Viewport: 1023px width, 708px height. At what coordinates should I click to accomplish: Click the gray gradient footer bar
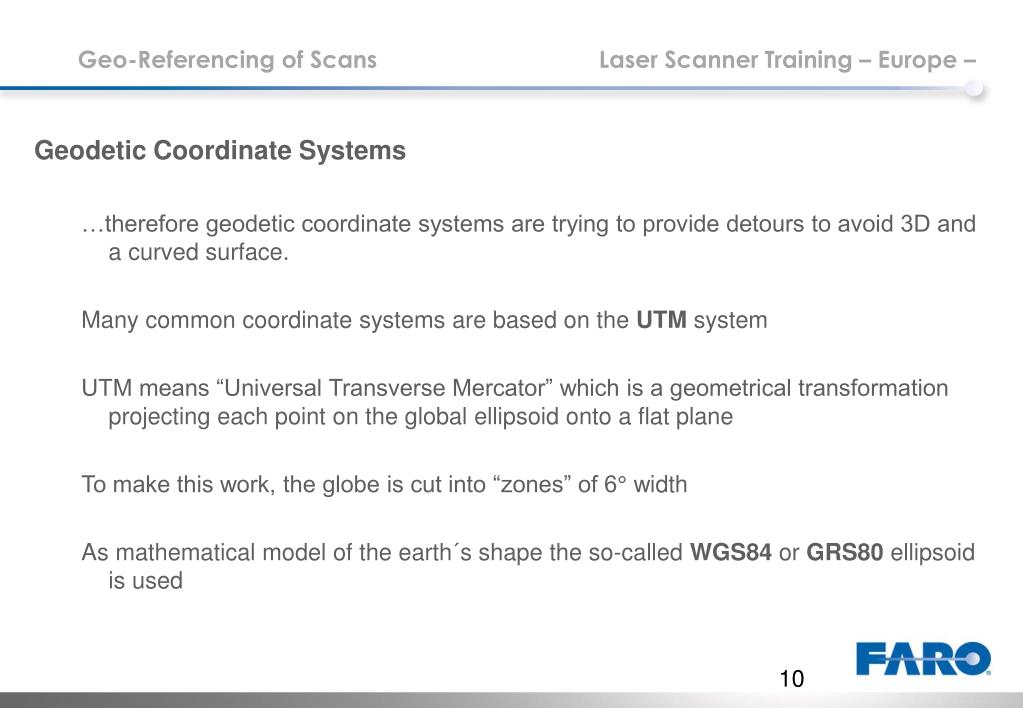[512, 700]
